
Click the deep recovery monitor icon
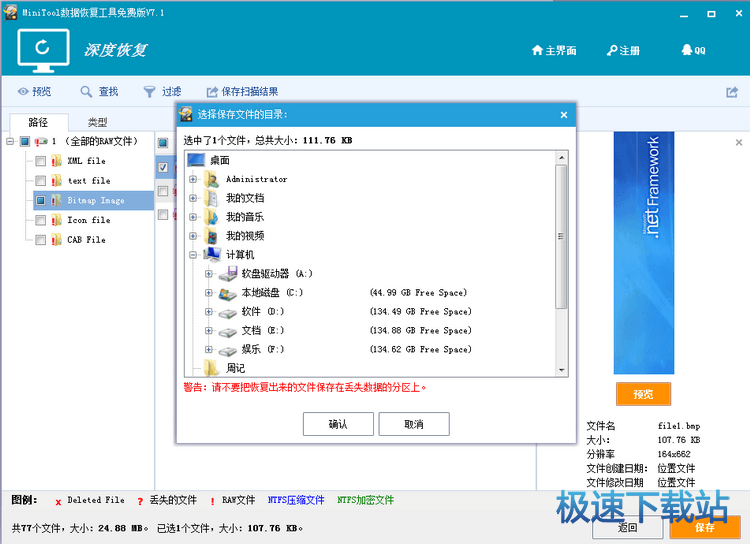point(43,50)
